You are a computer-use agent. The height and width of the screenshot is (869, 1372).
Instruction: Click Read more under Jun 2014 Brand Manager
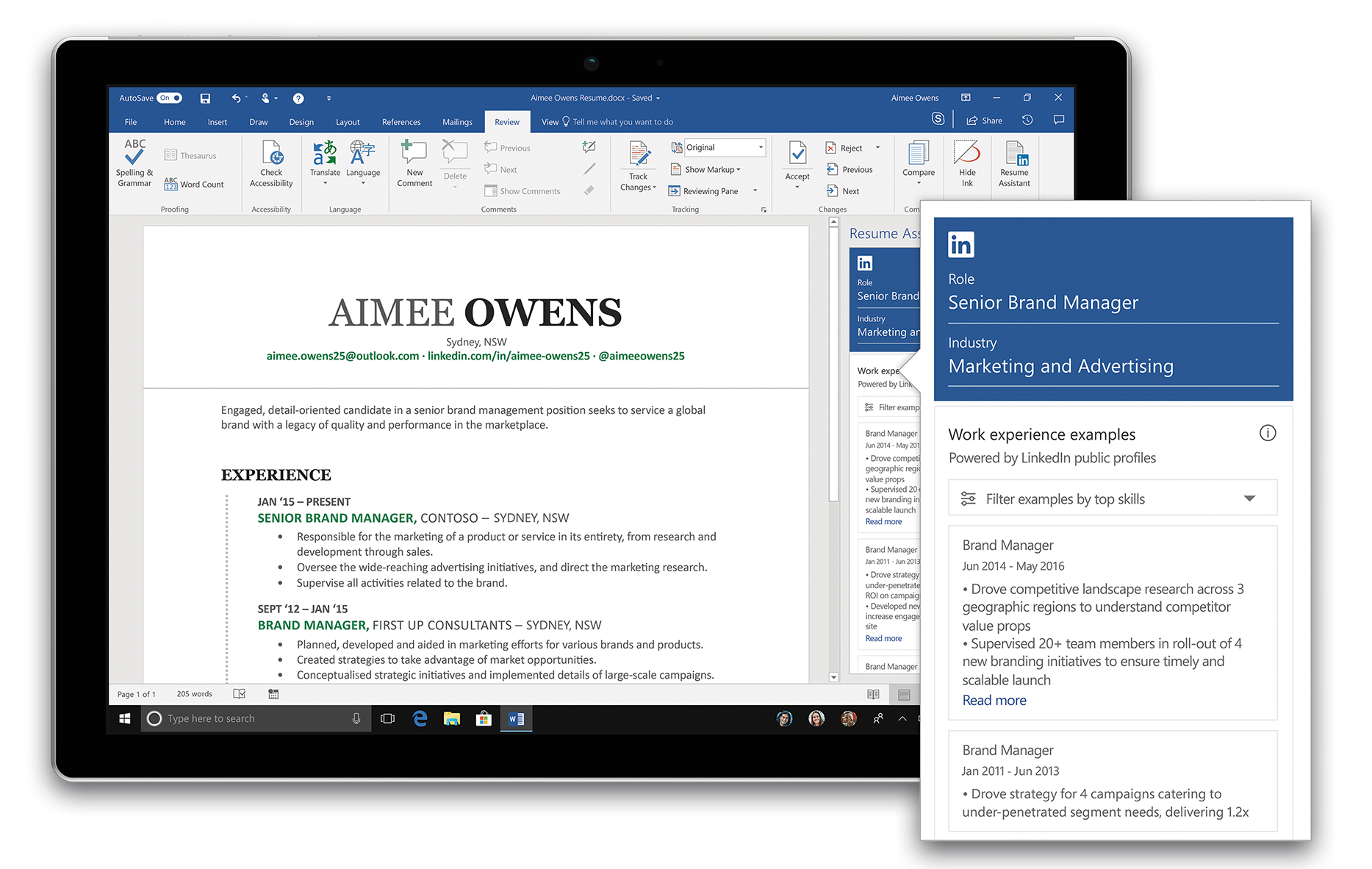(994, 701)
